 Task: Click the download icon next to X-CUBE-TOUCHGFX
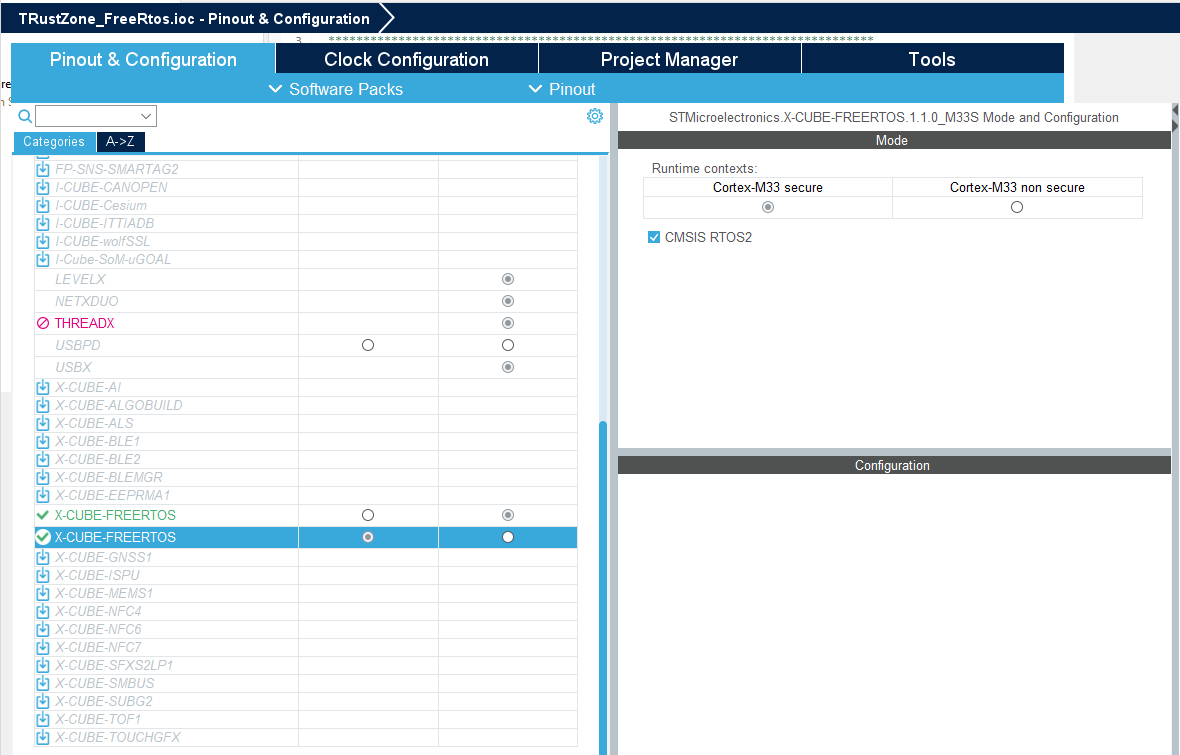point(42,736)
